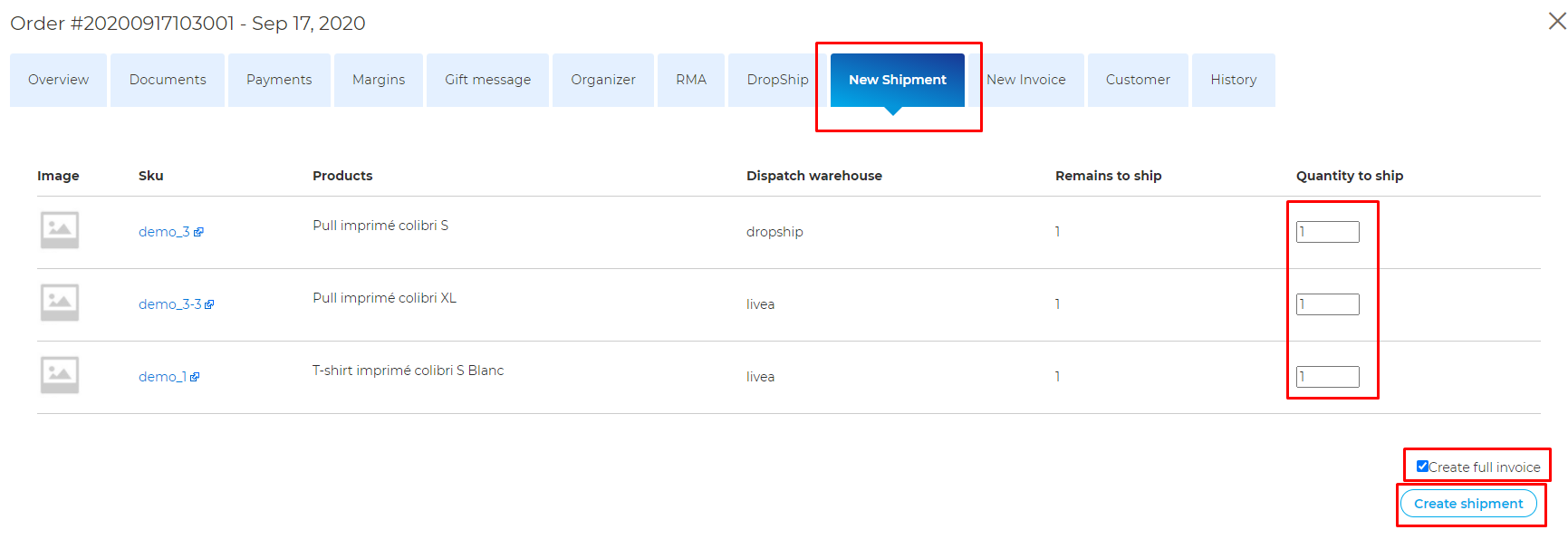Click the Dispatch warehouse column header

(x=814, y=176)
